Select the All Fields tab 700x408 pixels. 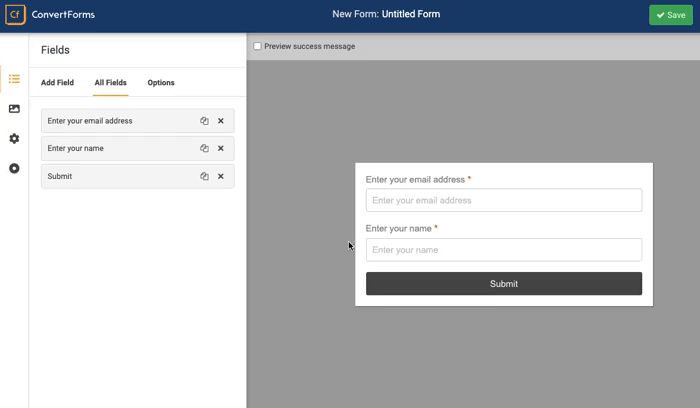[x=110, y=83]
